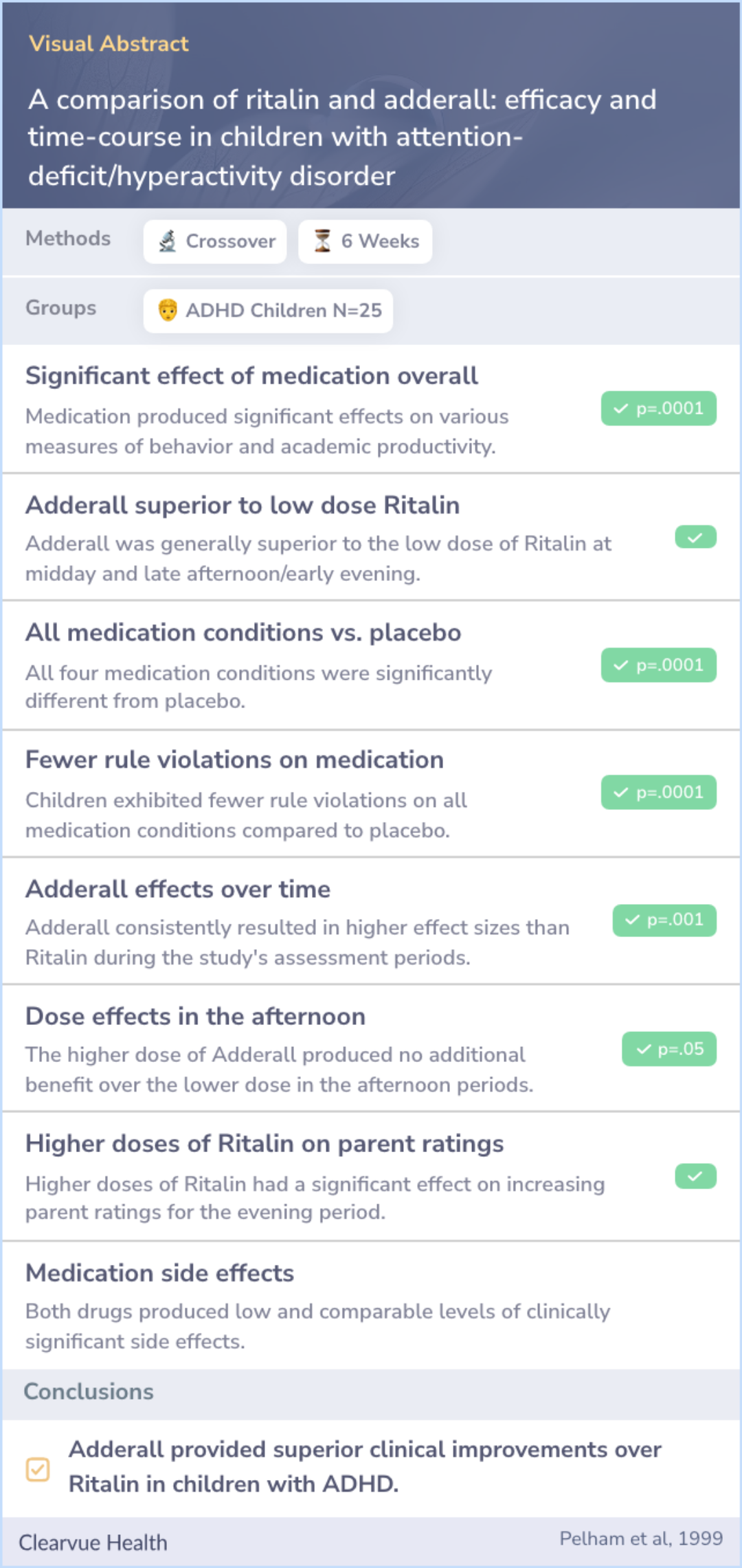This screenshot has height=1568, width=742.
Task: Click the Visual Abstract label in header
Action: tap(109, 43)
